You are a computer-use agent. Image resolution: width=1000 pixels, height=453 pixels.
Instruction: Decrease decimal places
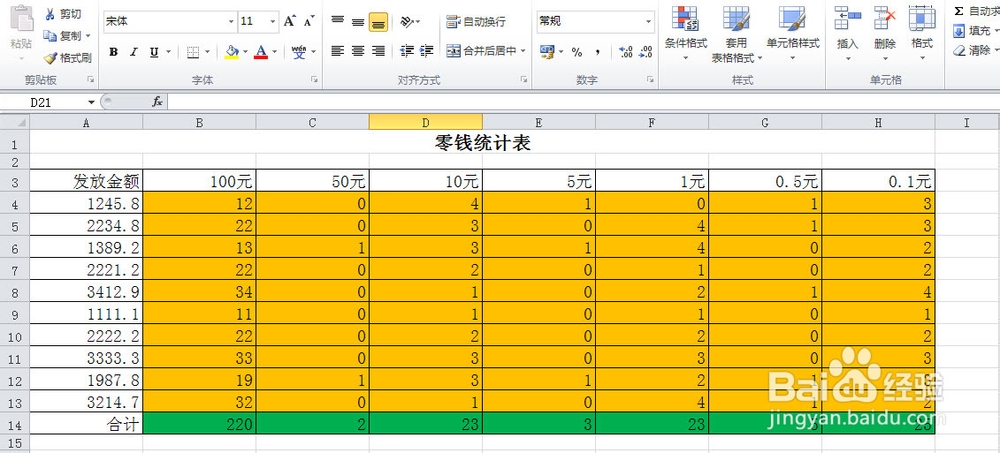pyautogui.click(x=645, y=52)
